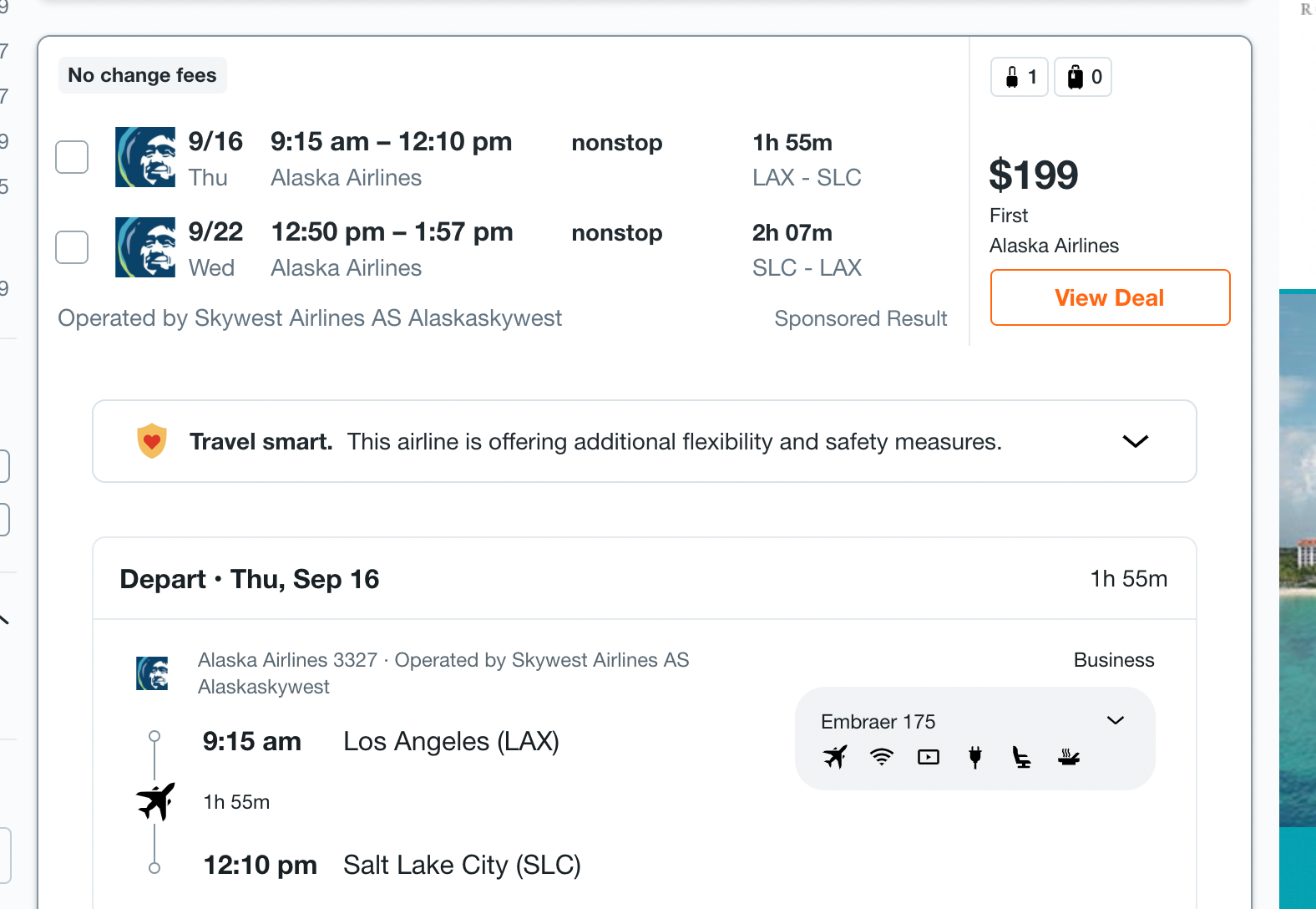Click the recline seat amenity icon

pyautogui.click(x=1021, y=758)
